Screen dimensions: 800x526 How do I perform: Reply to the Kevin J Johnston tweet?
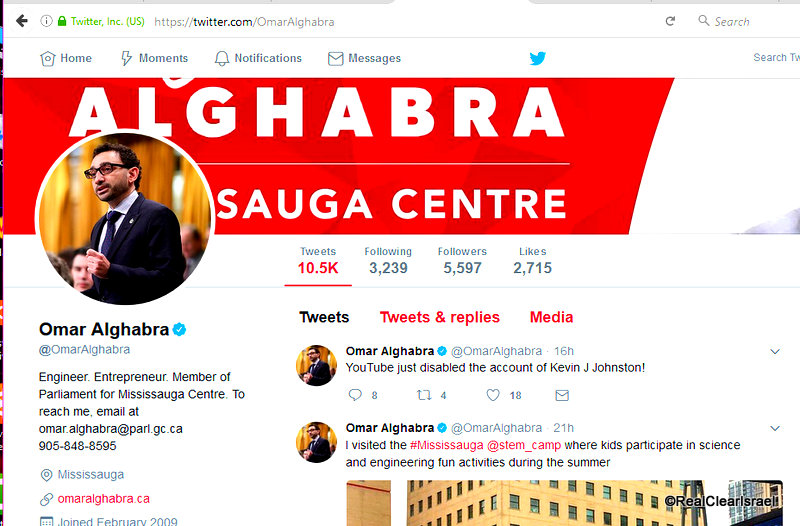355,395
